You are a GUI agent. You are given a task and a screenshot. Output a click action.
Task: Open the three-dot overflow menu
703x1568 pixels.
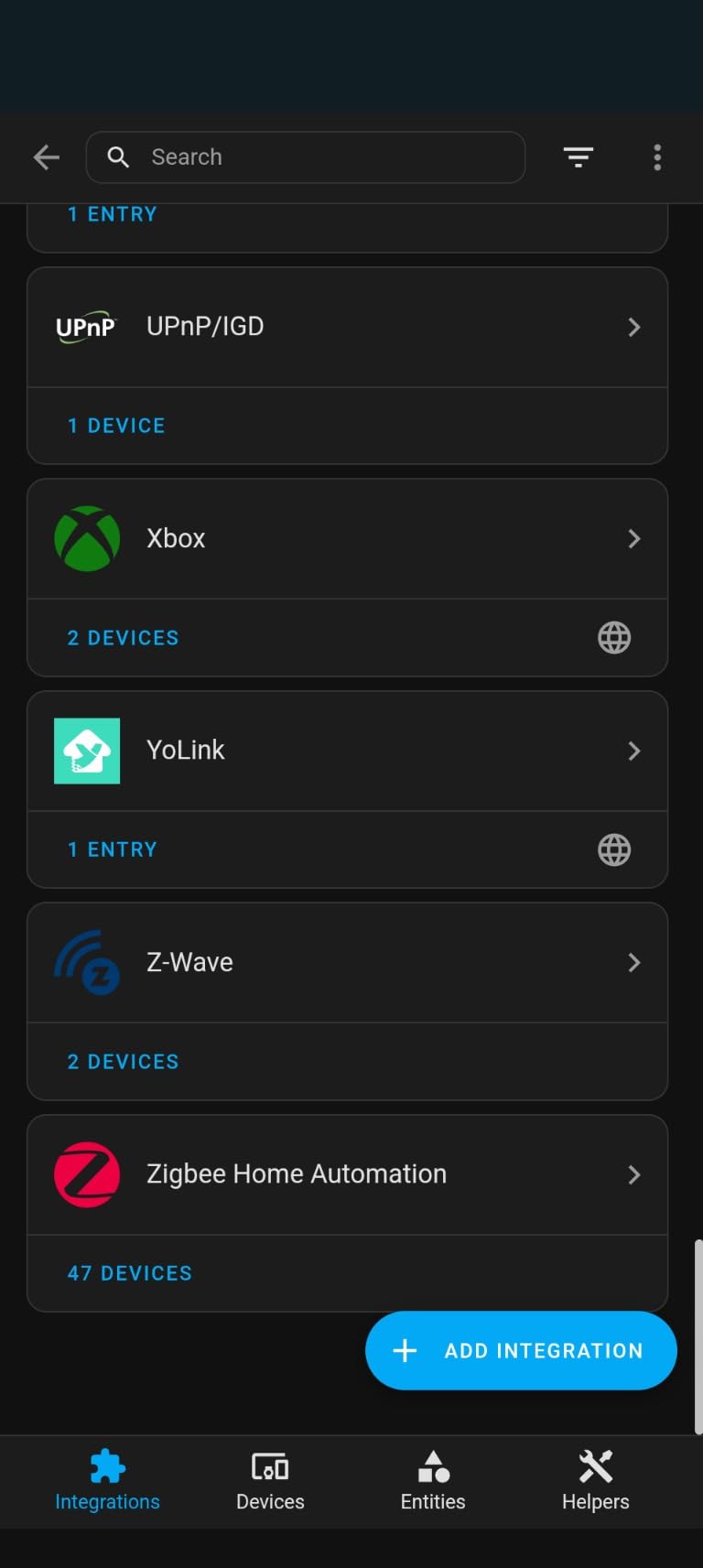[x=657, y=157]
